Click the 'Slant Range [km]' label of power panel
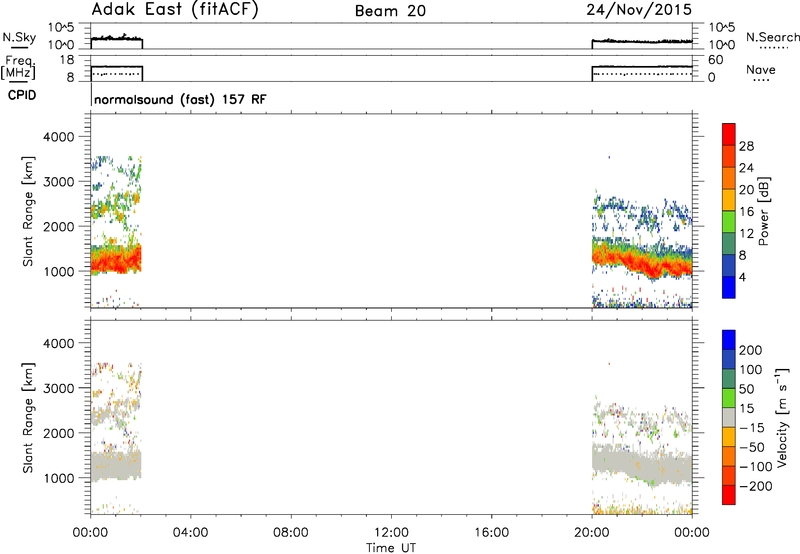Viewport: 800px width, 554px height. coord(28,211)
